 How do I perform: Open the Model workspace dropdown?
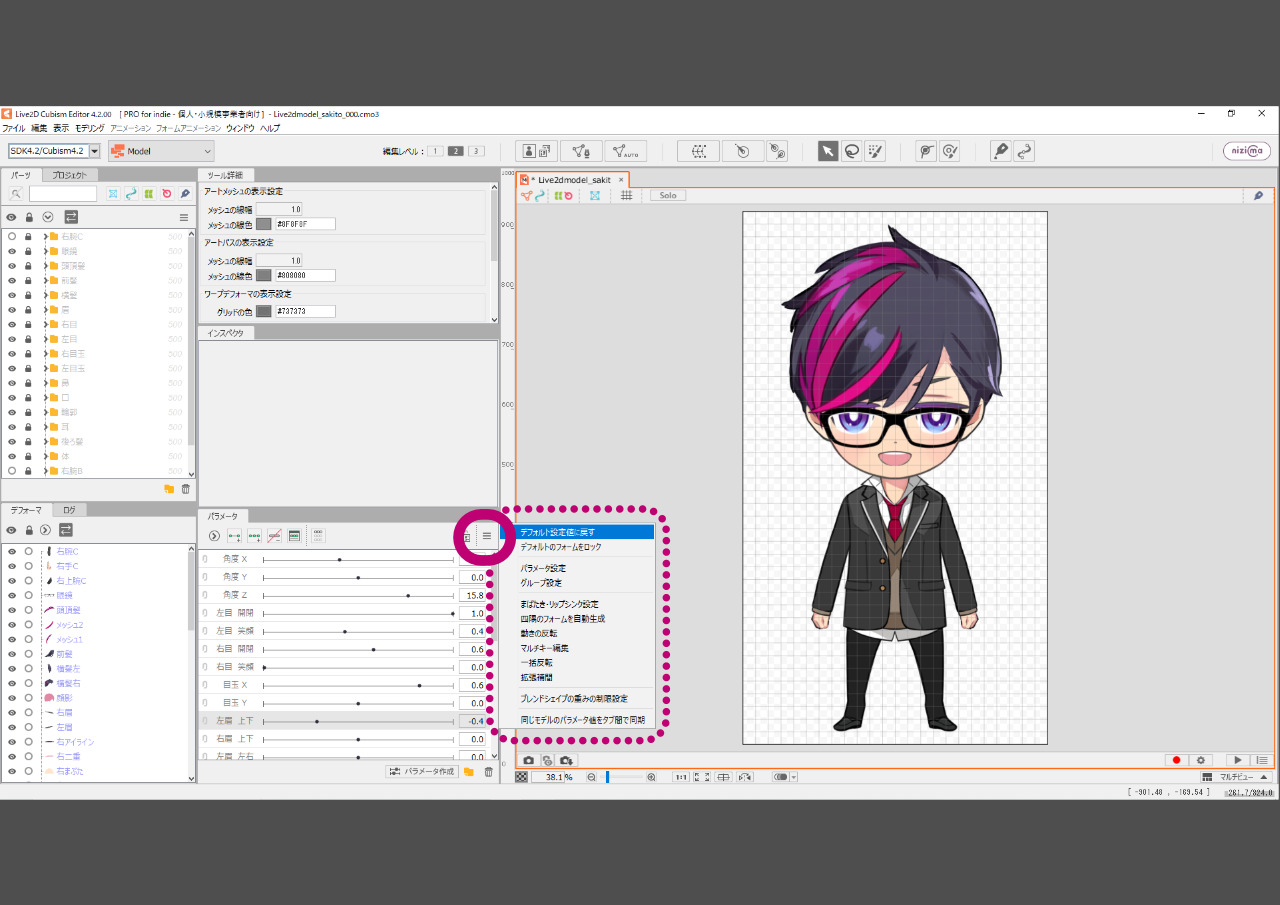[x=161, y=151]
